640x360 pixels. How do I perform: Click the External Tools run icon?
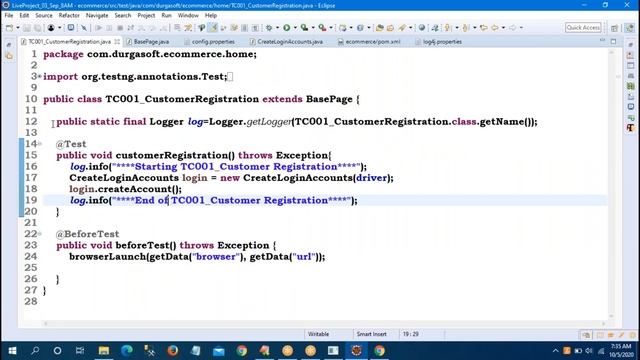pyautogui.click(x=322, y=28)
